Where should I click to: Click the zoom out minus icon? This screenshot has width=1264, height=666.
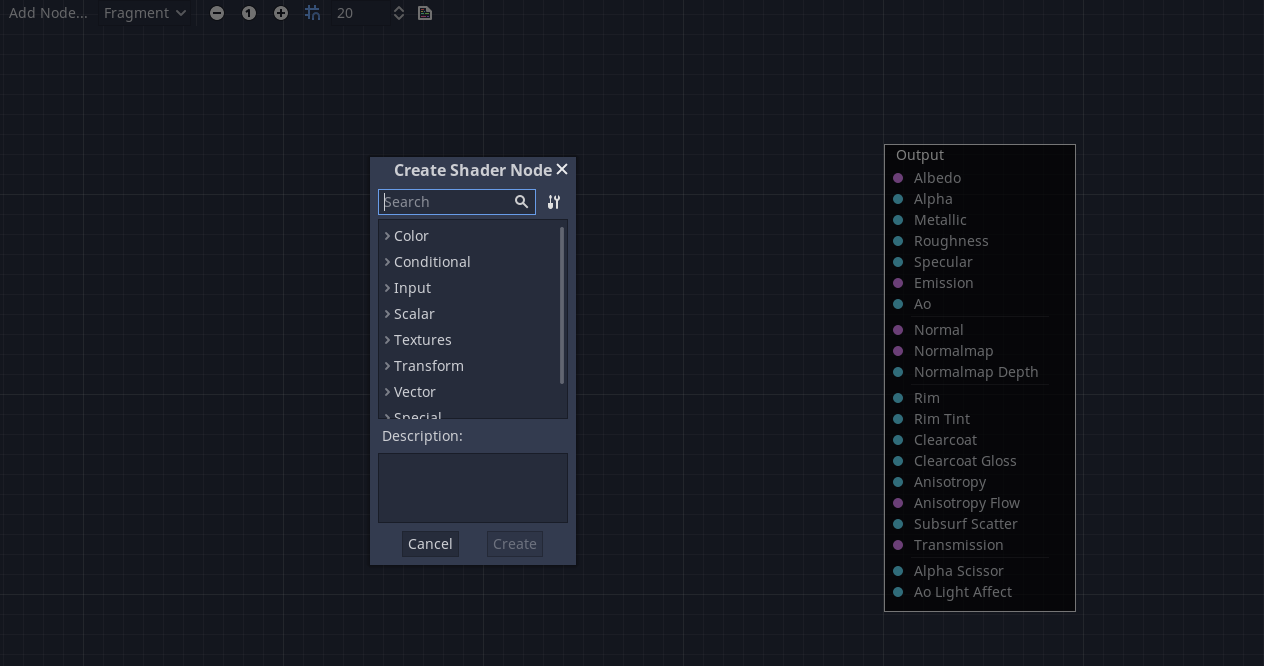tap(217, 13)
